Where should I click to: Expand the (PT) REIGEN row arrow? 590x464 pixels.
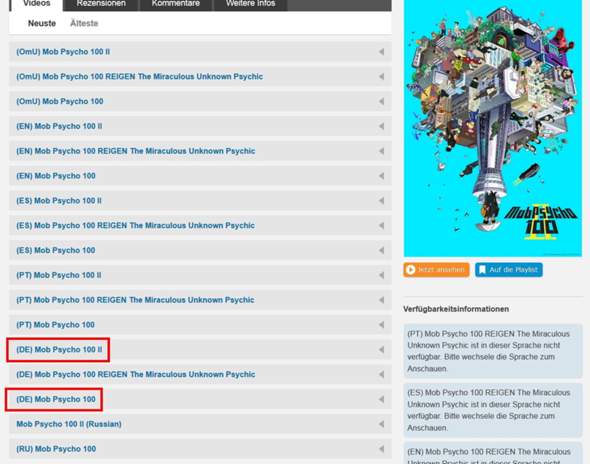pyautogui.click(x=381, y=300)
